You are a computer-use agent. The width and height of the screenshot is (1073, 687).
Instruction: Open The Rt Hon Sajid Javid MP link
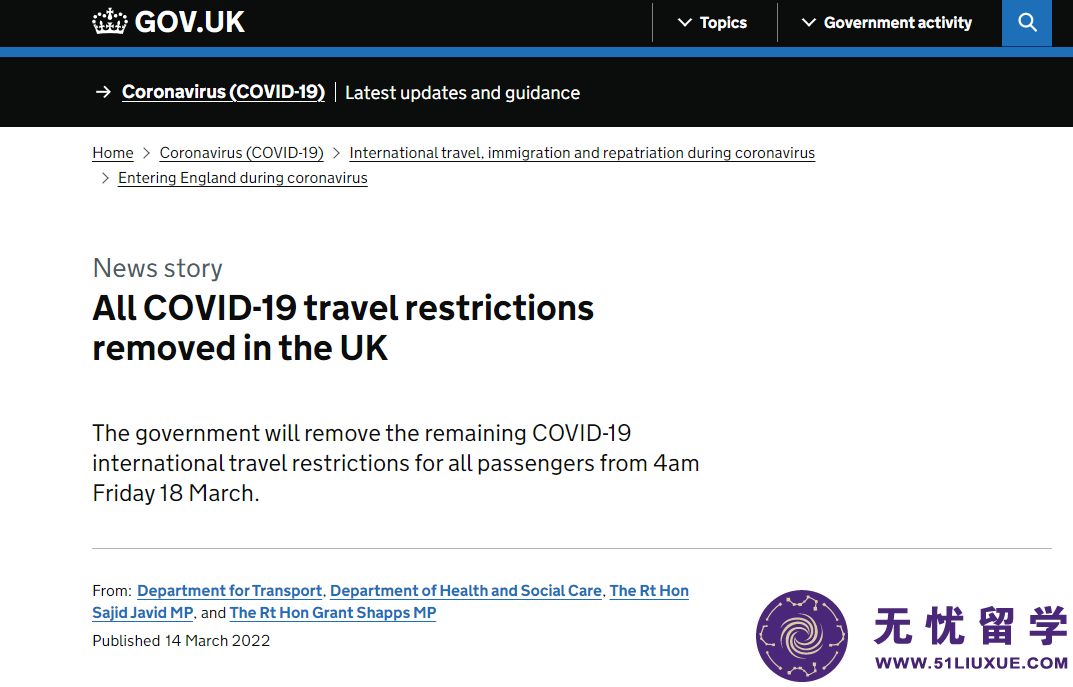(143, 612)
